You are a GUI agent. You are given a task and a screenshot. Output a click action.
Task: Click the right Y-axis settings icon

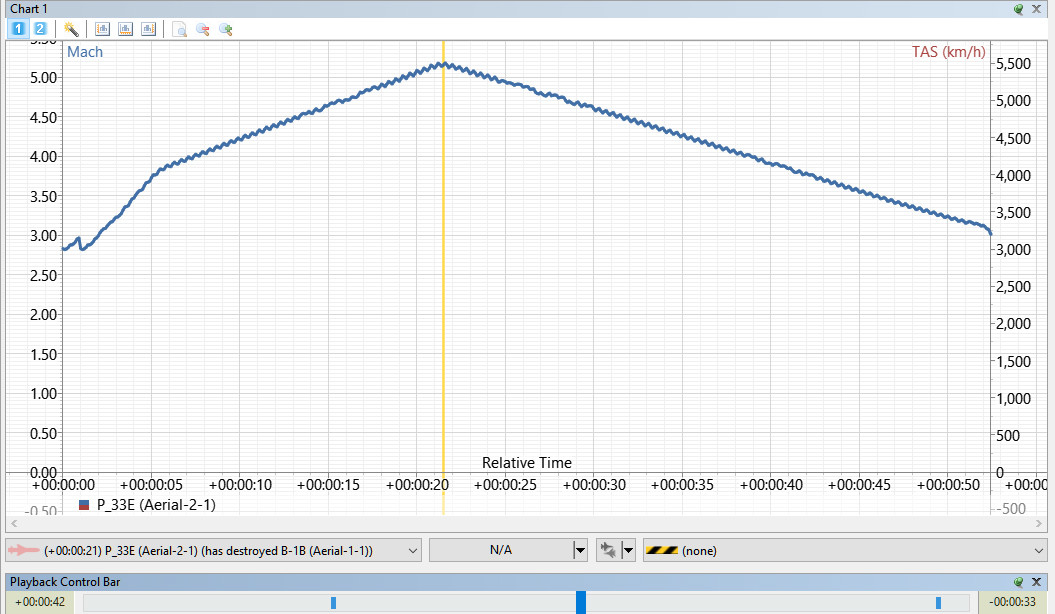[148, 29]
